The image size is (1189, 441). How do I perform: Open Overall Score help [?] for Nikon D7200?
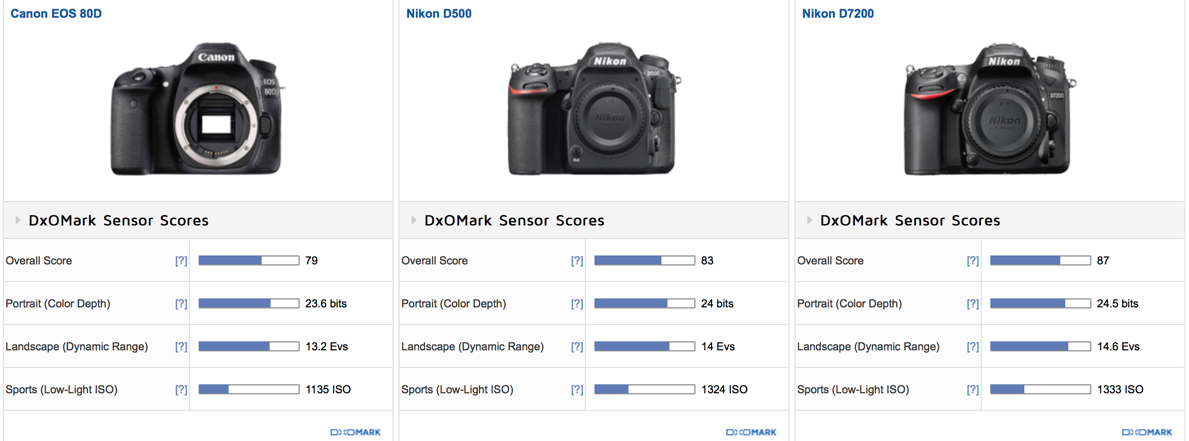click(973, 261)
